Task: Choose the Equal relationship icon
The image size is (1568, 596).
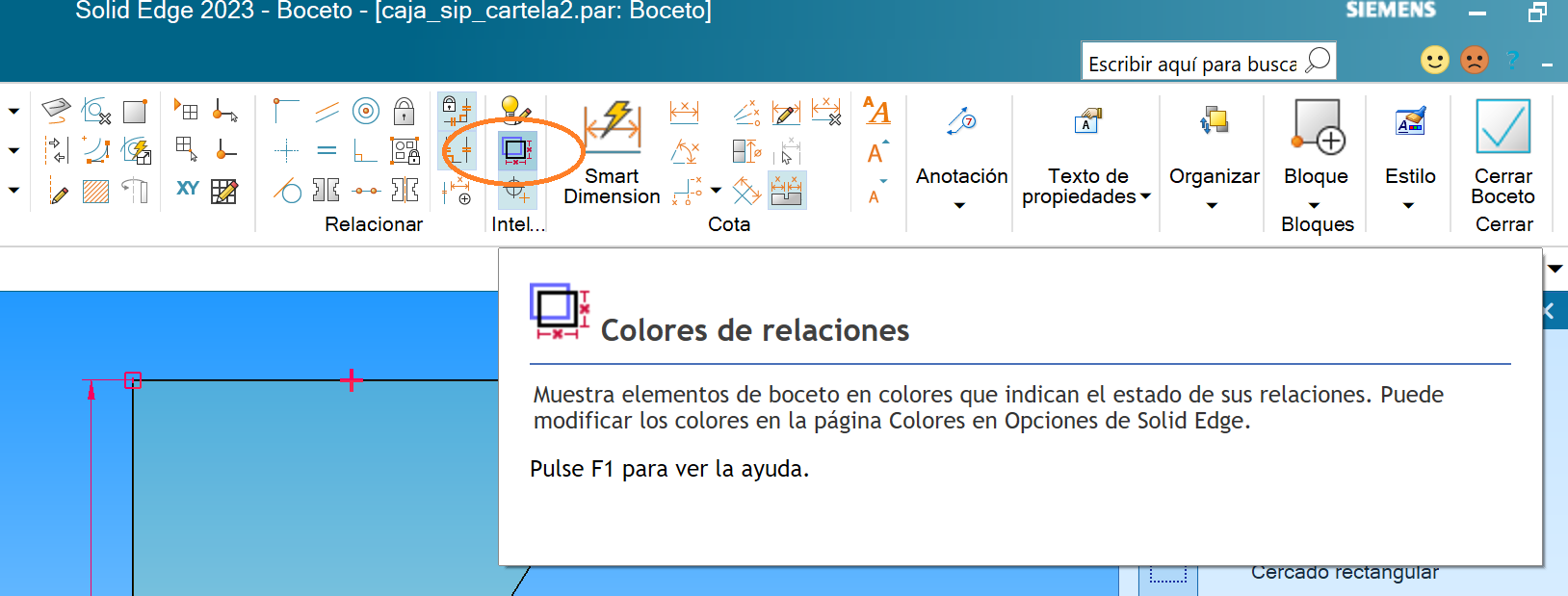Action: [x=327, y=151]
